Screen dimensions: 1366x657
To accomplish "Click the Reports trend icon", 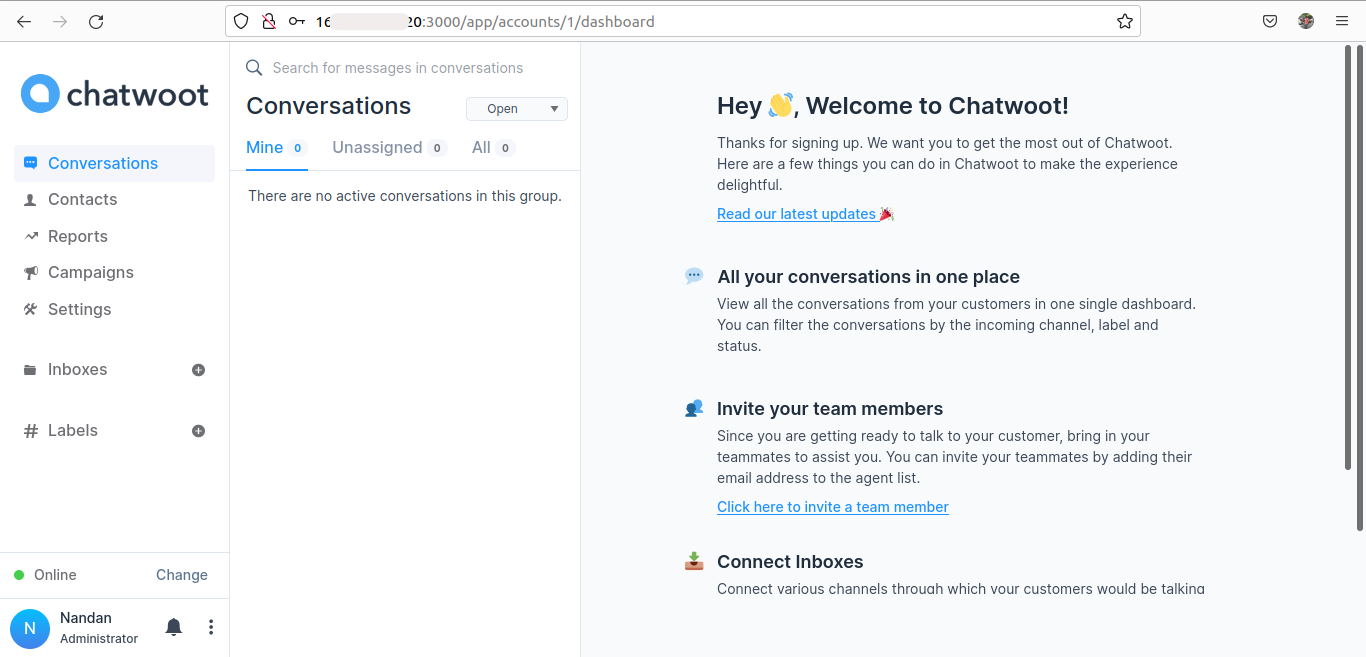I will coord(30,236).
